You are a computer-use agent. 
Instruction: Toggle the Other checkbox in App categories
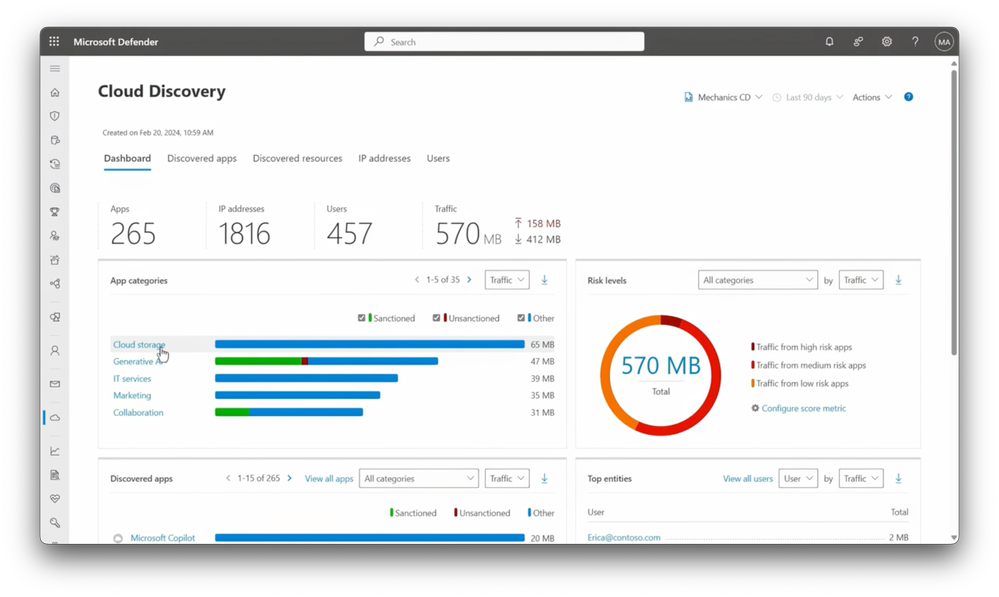click(x=521, y=318)
